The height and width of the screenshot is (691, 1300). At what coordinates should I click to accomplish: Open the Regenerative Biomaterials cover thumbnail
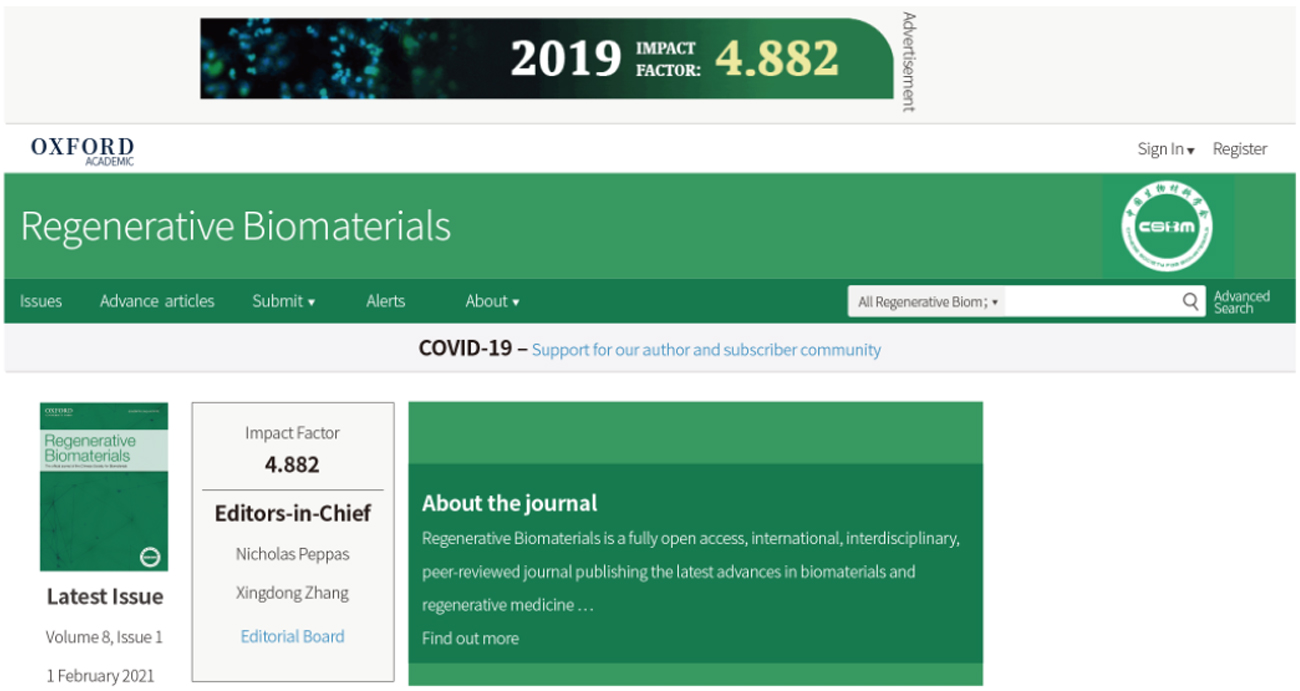(104, 487)
